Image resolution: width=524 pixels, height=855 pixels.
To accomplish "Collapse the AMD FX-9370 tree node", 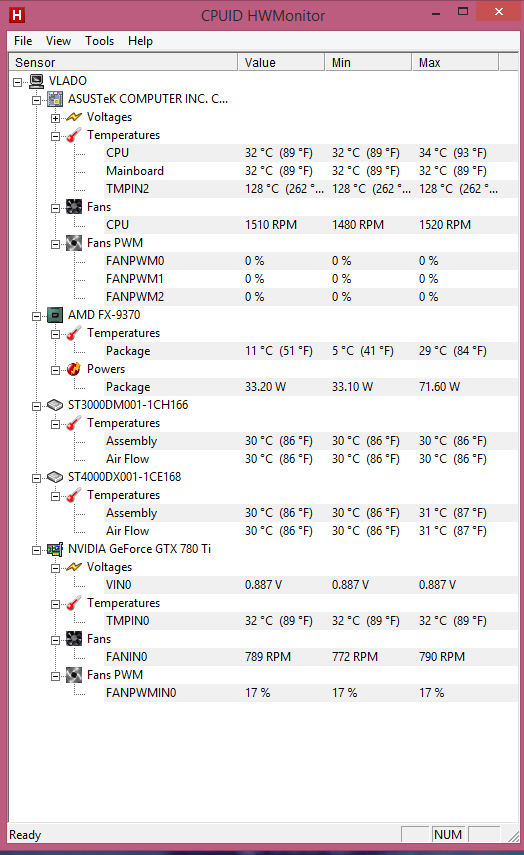I will (x=36, y=316).
